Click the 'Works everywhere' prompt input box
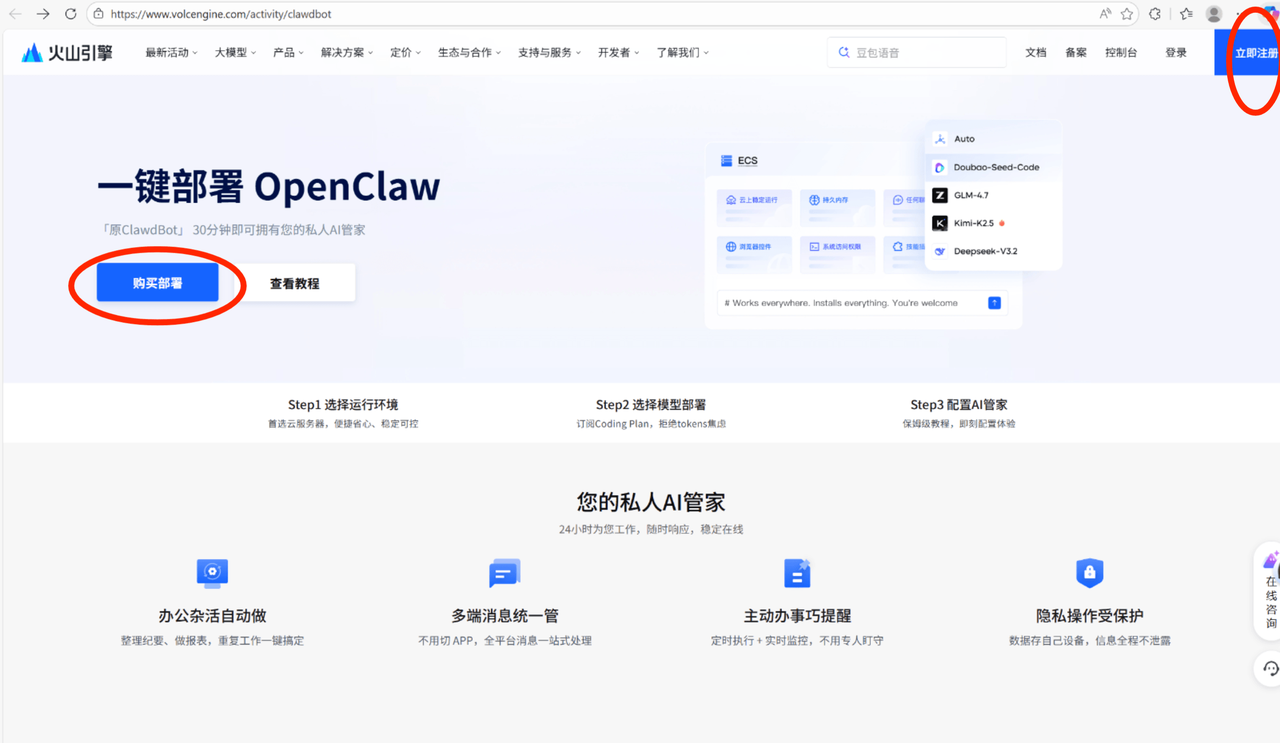1280x743 pixels. (x=861, y=303)
